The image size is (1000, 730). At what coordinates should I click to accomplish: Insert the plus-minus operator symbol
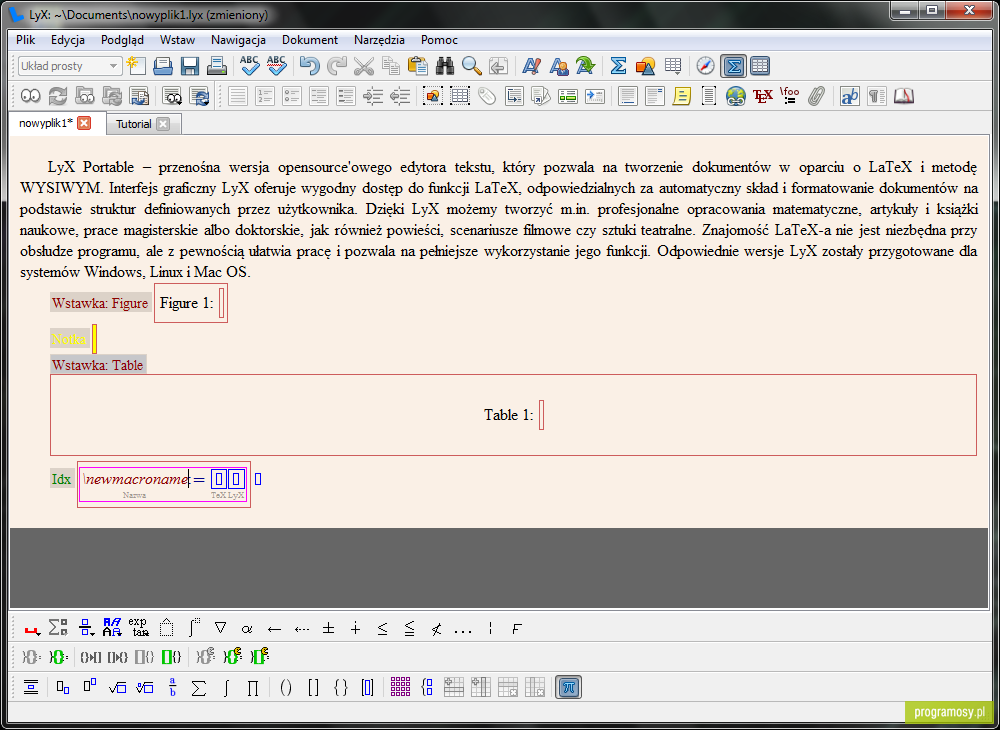328,629
